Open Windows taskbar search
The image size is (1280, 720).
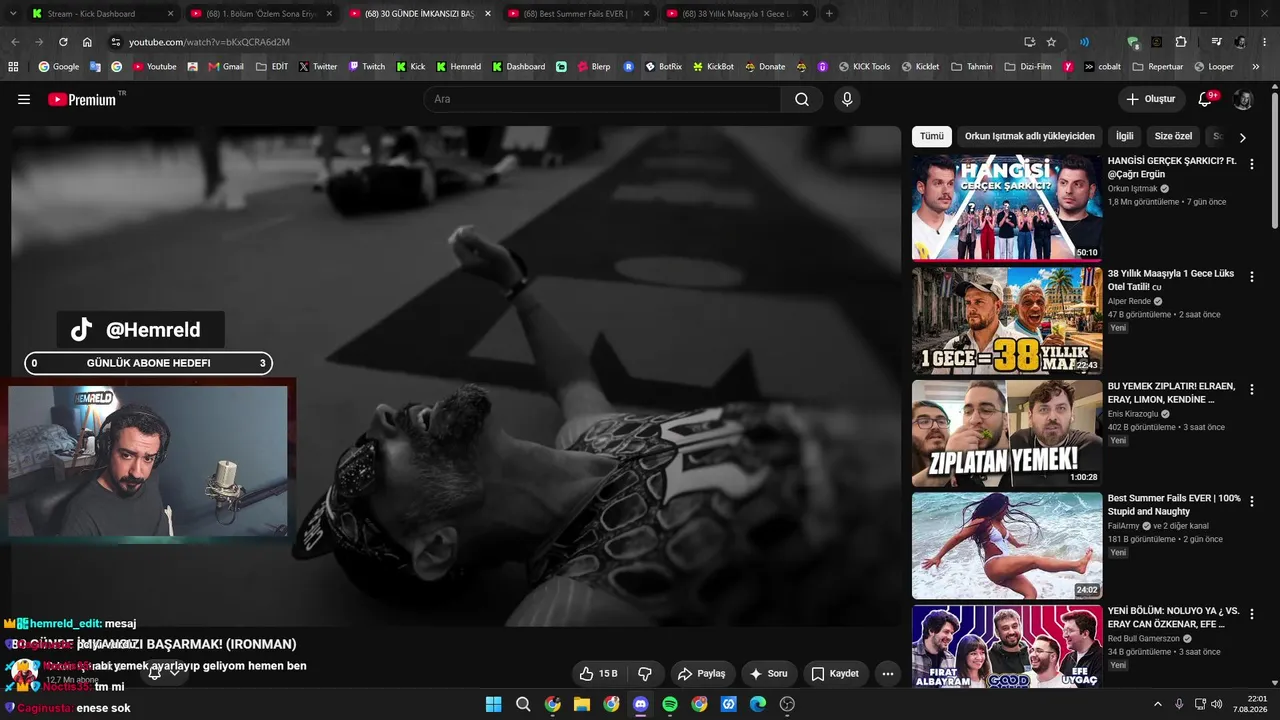(523, 704)
